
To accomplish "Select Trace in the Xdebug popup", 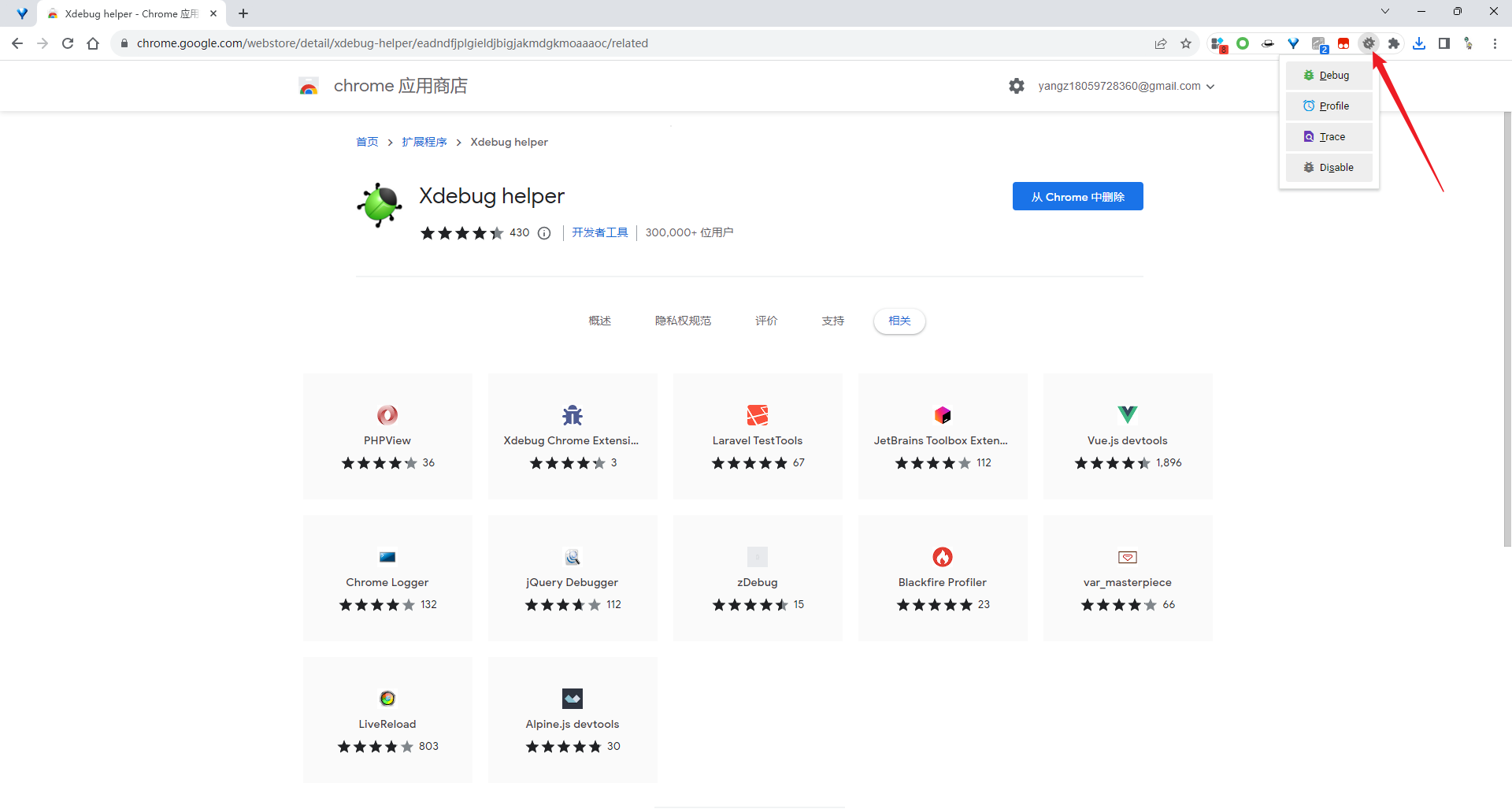I will click(x=1329, y=137).
